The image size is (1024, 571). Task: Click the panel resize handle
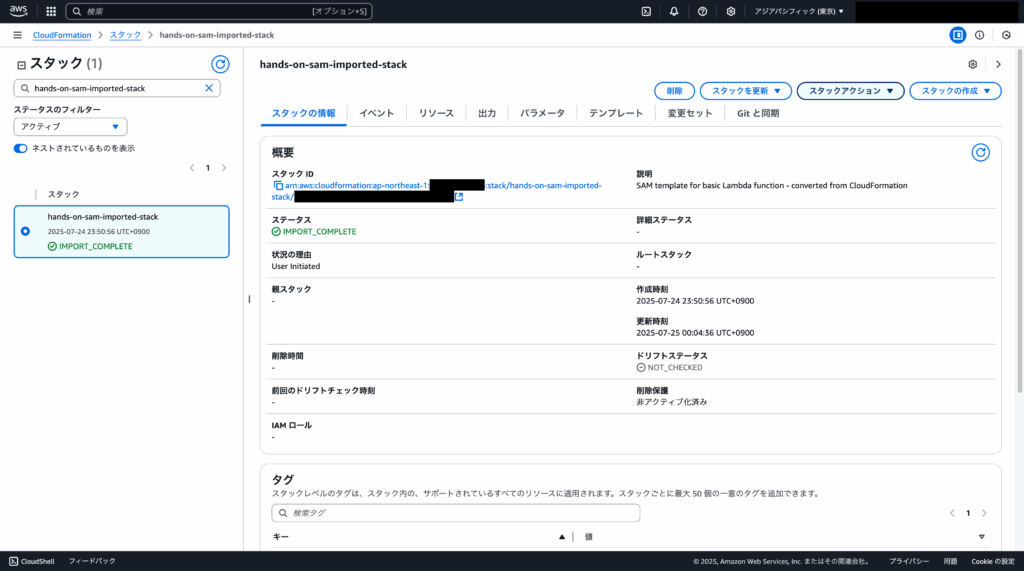(x=249, y=299)
